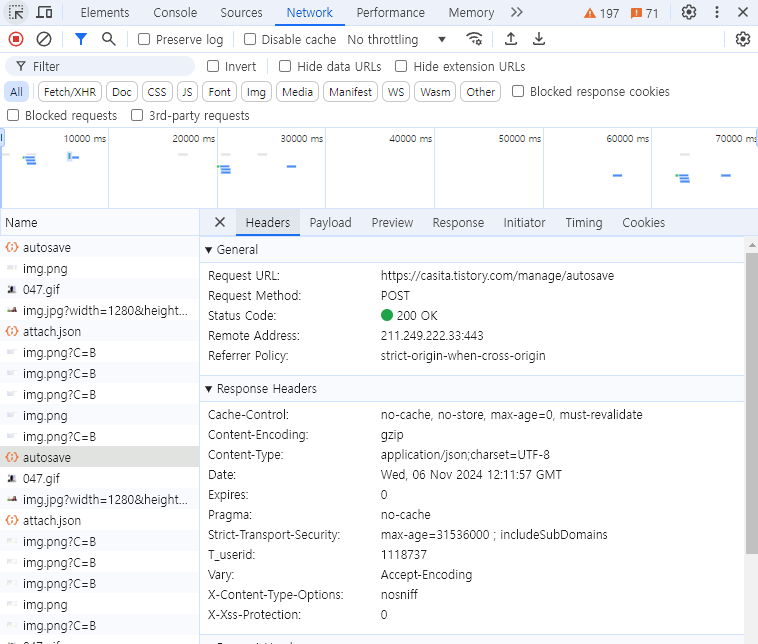This screenshot has height=644, width=758.
Task: Open the Memory tab
Action: pyautogui.click(x=471, y=13)
